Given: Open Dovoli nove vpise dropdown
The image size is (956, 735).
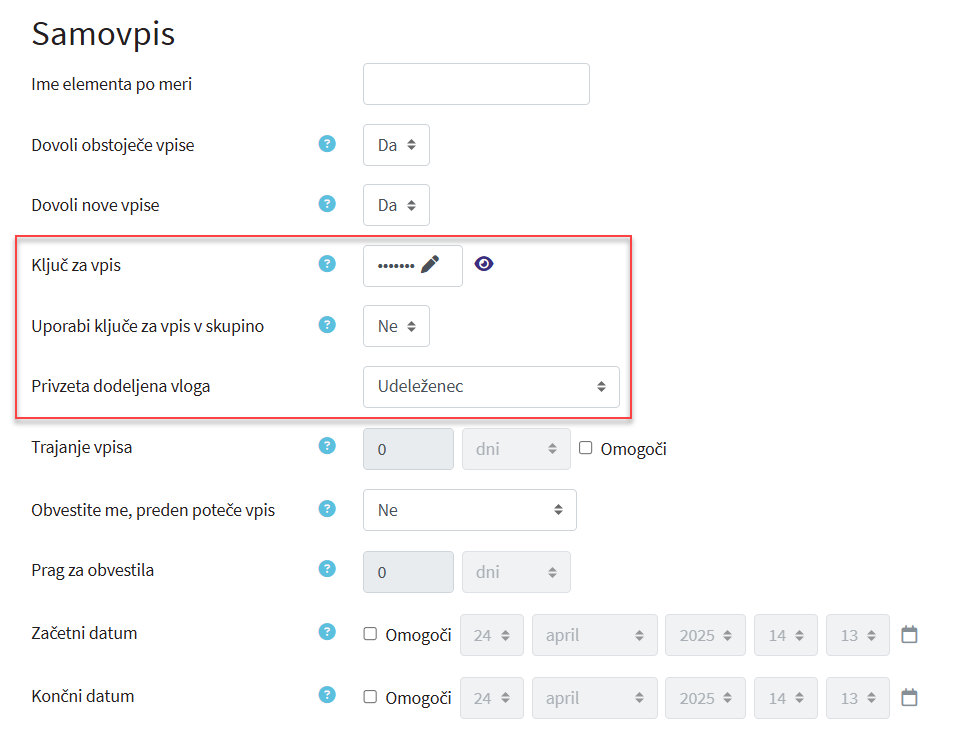Looking at the screenshot, I should tap(396, 205).
